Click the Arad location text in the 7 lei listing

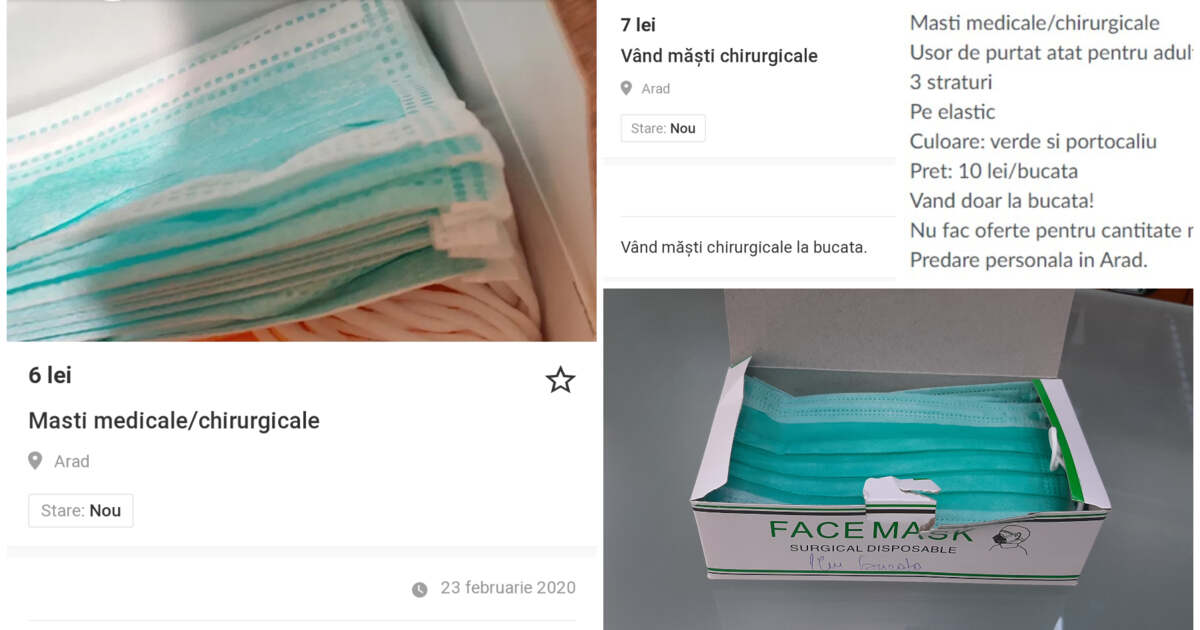[656, 88]
